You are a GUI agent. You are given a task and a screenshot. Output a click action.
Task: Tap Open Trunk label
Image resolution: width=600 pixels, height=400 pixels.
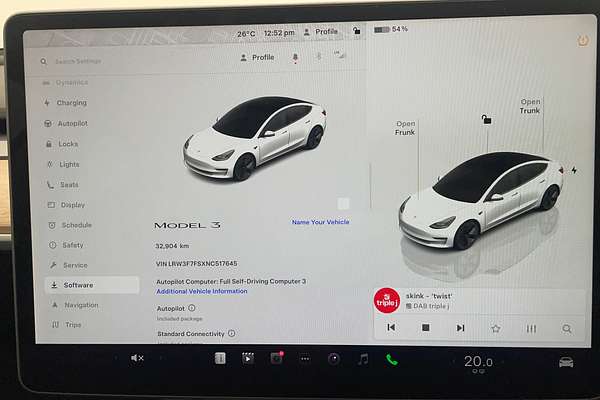point(530,106)
